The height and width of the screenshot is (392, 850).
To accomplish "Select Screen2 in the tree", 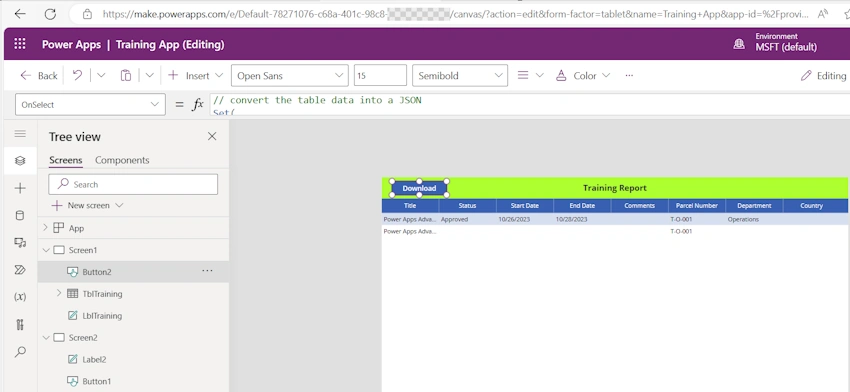I will [83, 337].
